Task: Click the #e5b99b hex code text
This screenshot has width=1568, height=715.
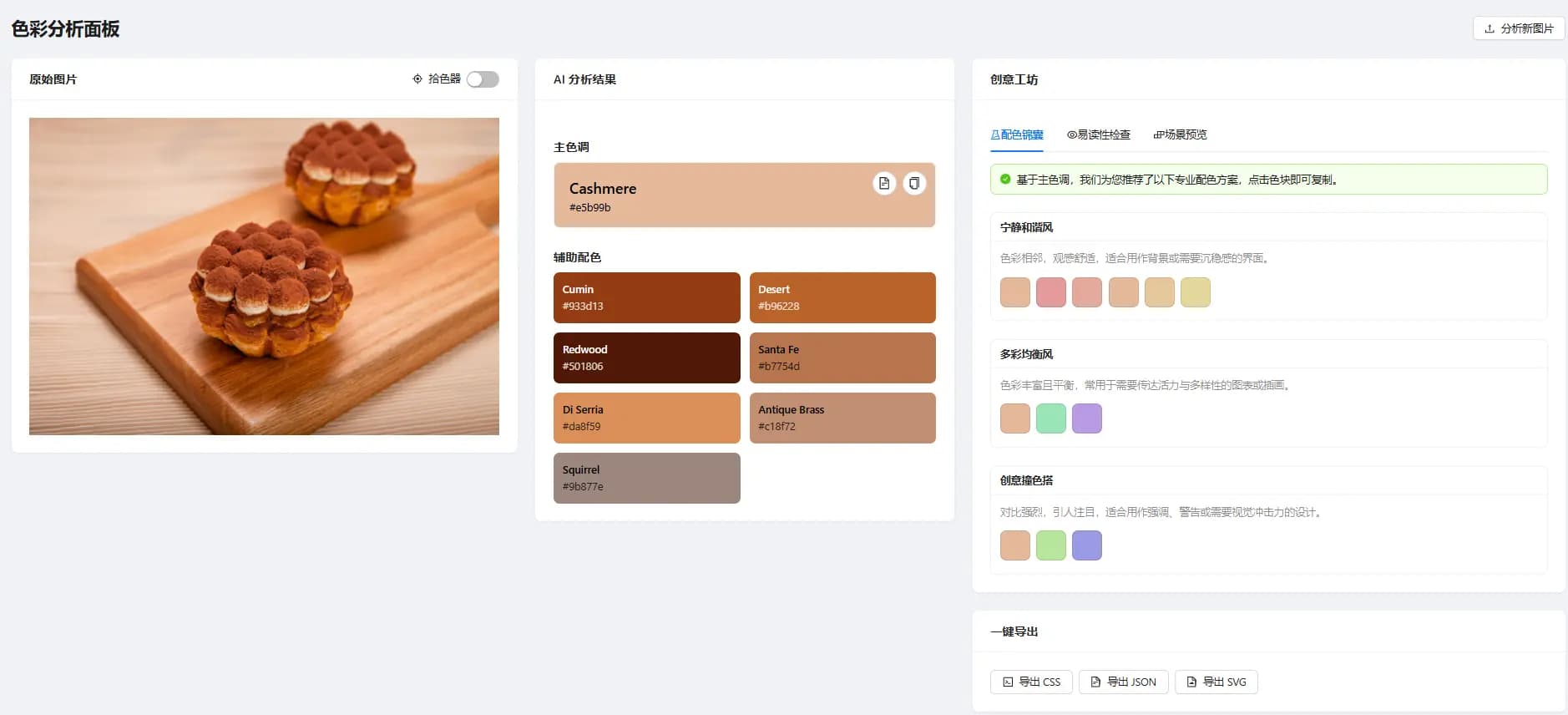Action: click(589, 208)
